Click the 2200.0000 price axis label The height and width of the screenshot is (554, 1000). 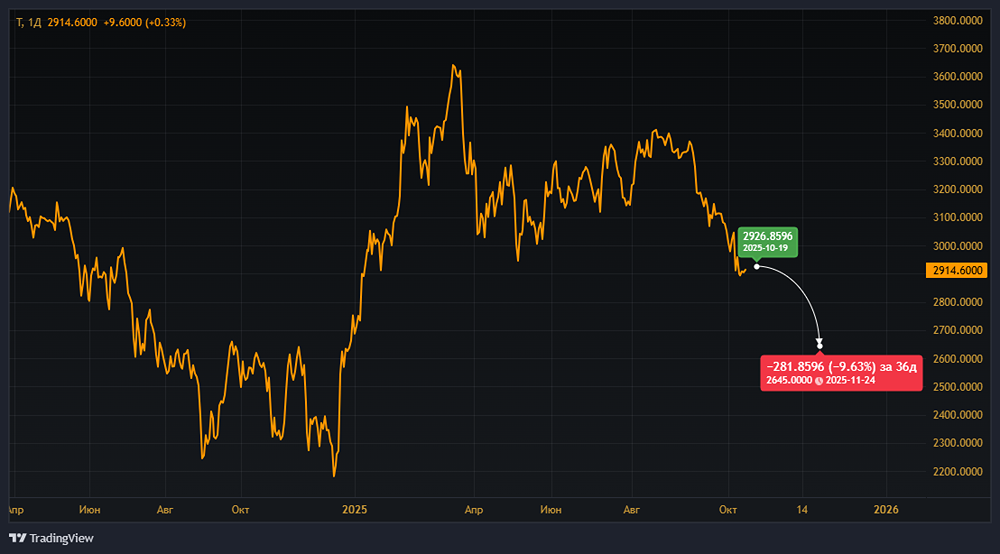[957, 472]
